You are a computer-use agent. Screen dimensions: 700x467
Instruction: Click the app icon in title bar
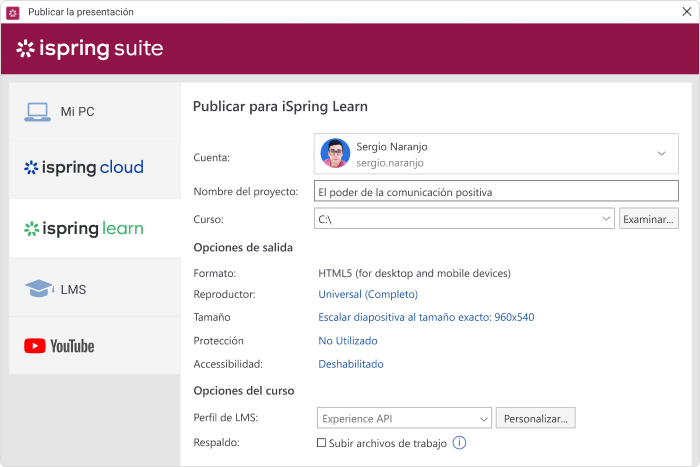[12, 13]
